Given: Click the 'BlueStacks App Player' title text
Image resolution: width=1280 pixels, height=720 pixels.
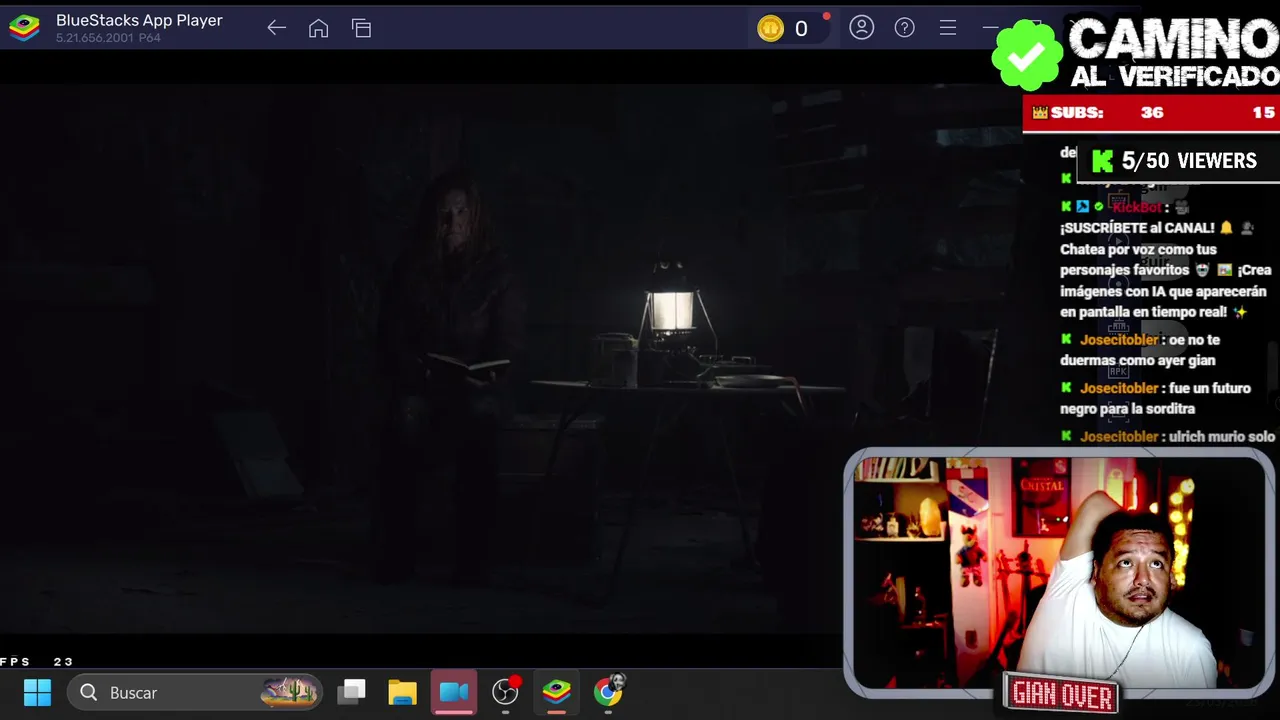Looking at the screenshot, I should (x=139, y=20).
